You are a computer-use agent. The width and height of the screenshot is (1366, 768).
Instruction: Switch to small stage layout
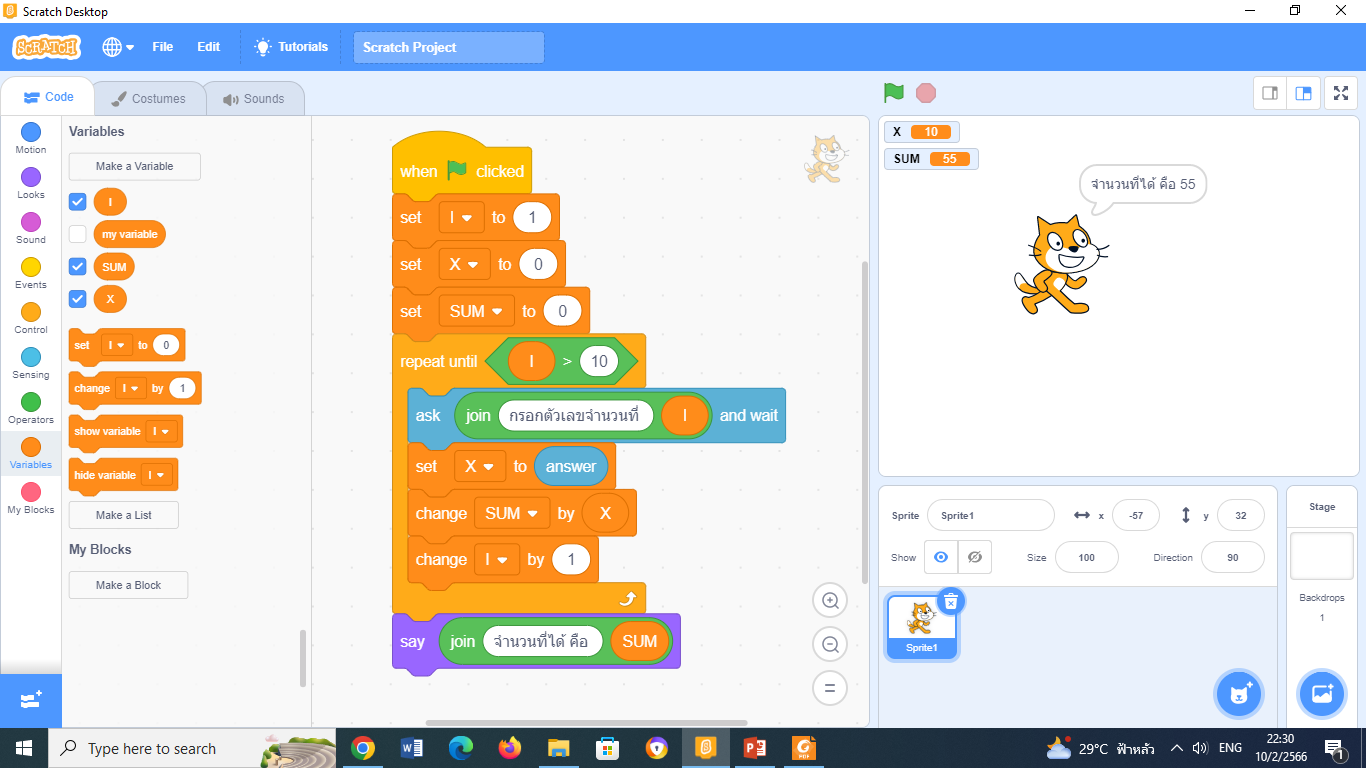coord(1270,93)
